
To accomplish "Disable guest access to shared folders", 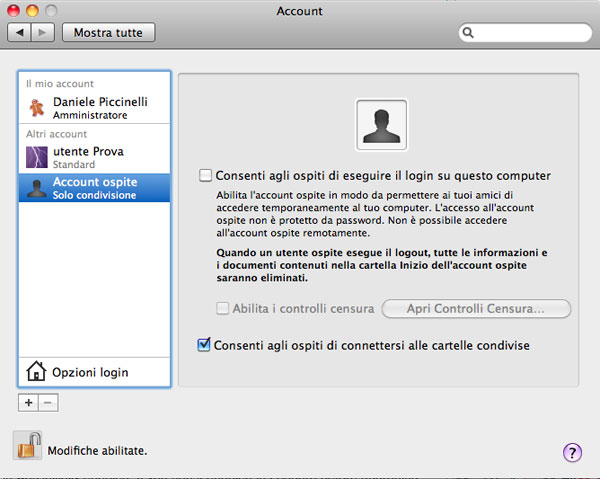I will [205, 345].
